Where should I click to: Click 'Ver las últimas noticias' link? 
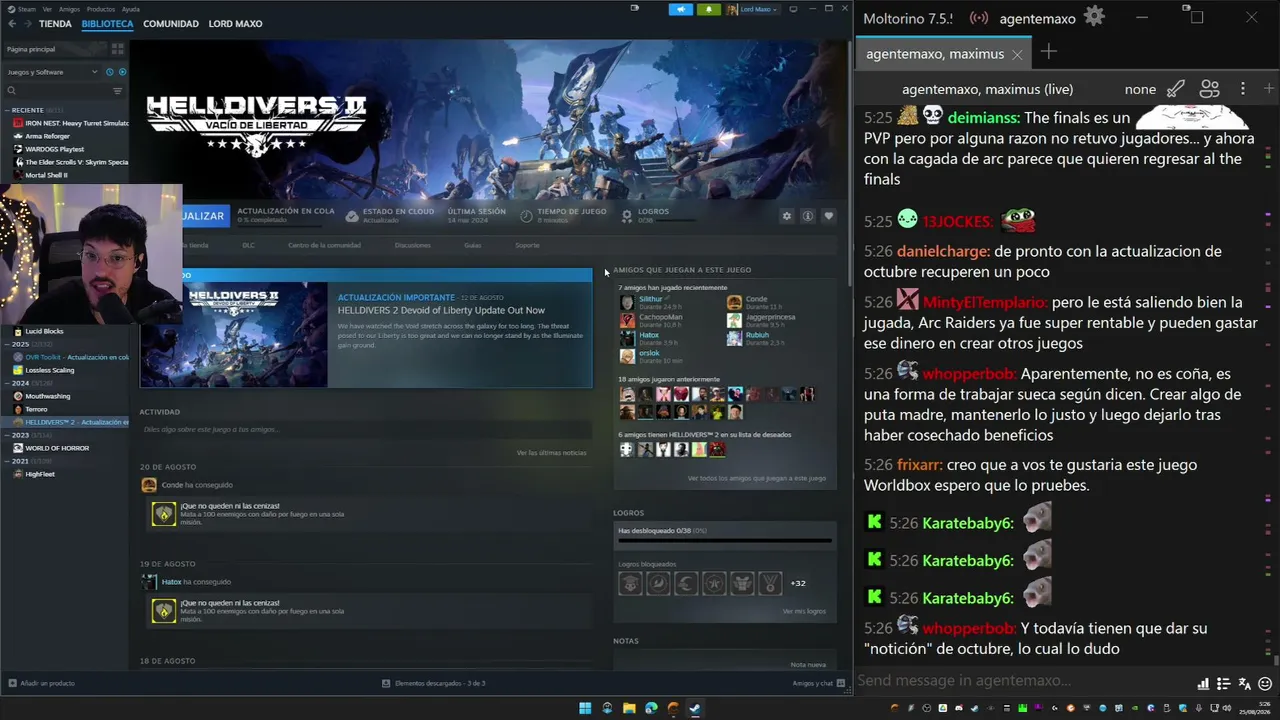click(552, 453)
